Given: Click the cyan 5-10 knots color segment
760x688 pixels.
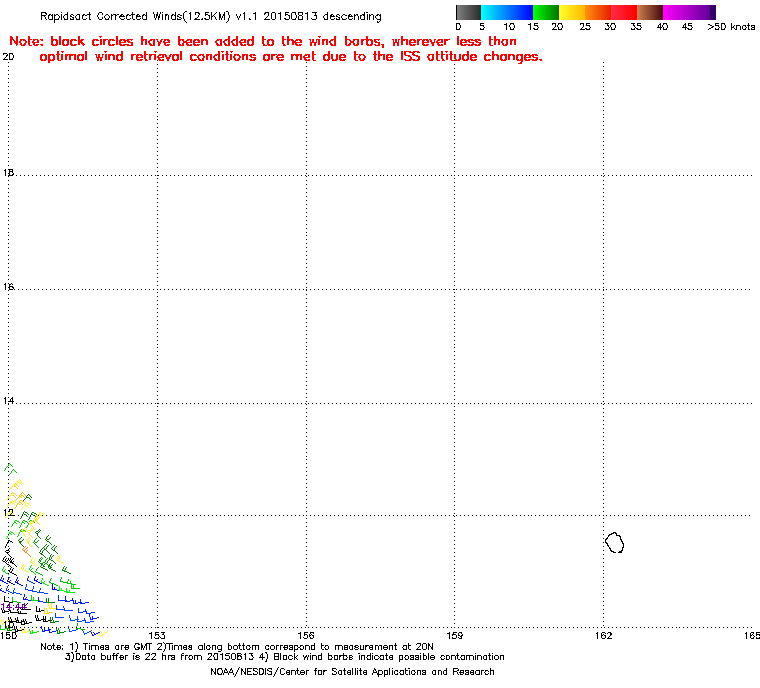Looking at the screenshot, I should coord(494,12).
